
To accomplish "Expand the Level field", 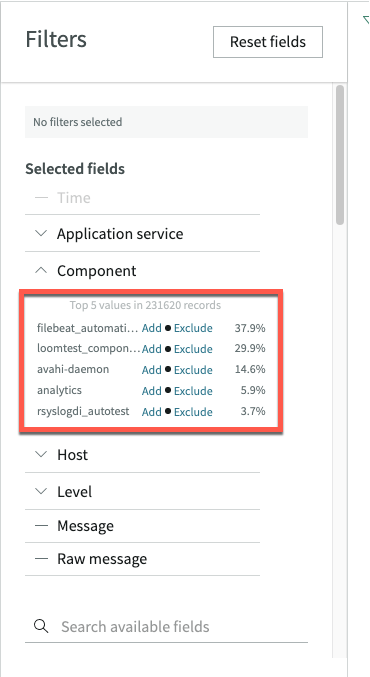I will coord(41,491).
